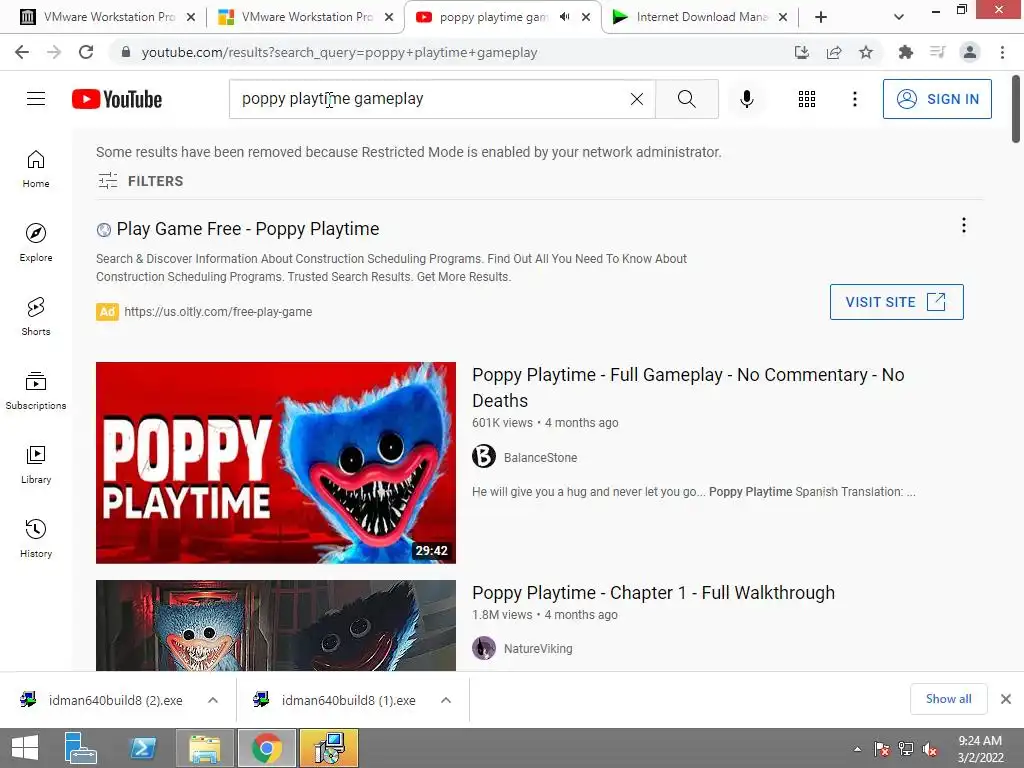
Task: Clear the search query with the X
Action: (x=637, y=99)
